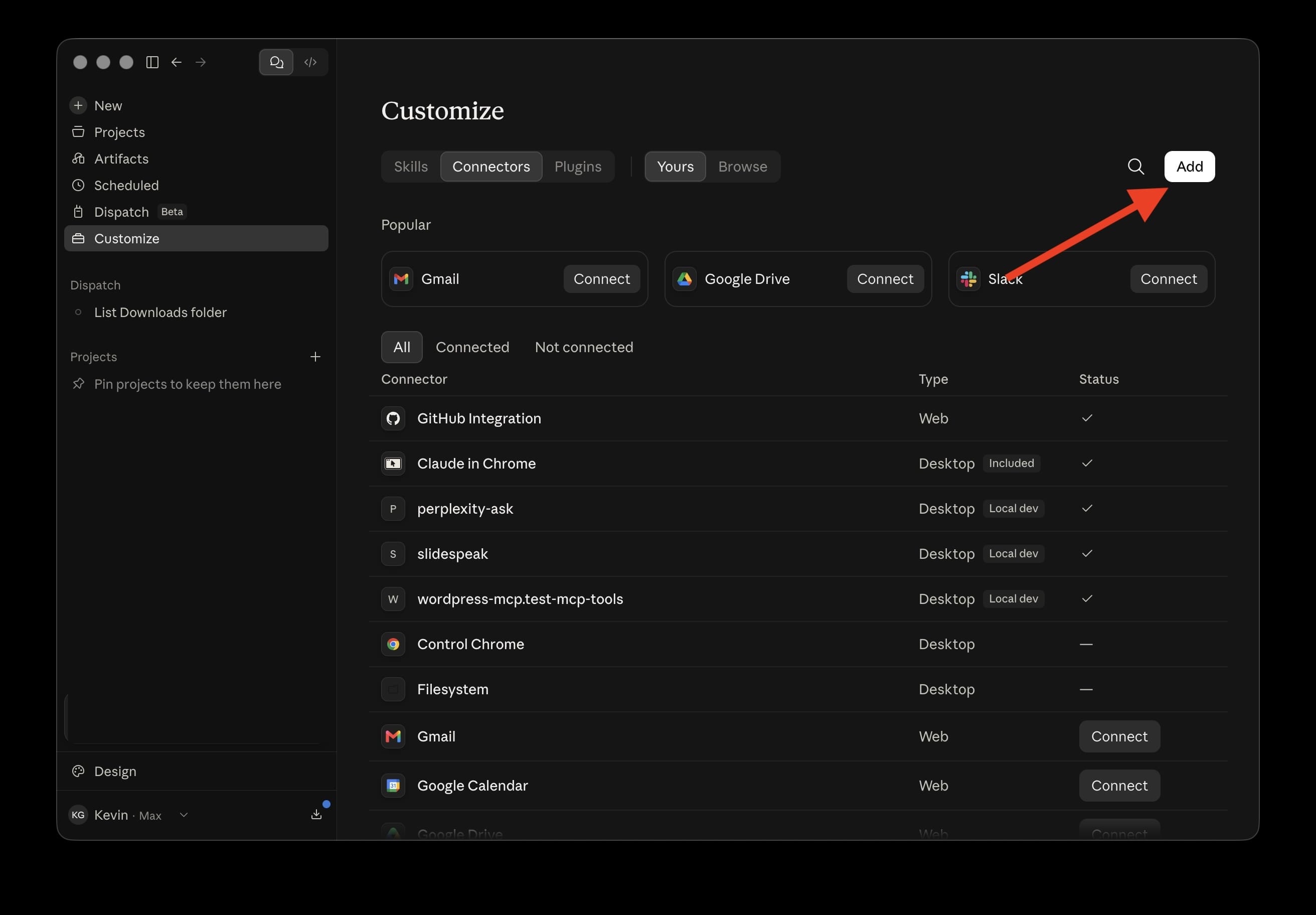The height and width of the screenshot is (915, 1316).
Task: Click the wordpress W icon
Action: [x=393, y=599]
